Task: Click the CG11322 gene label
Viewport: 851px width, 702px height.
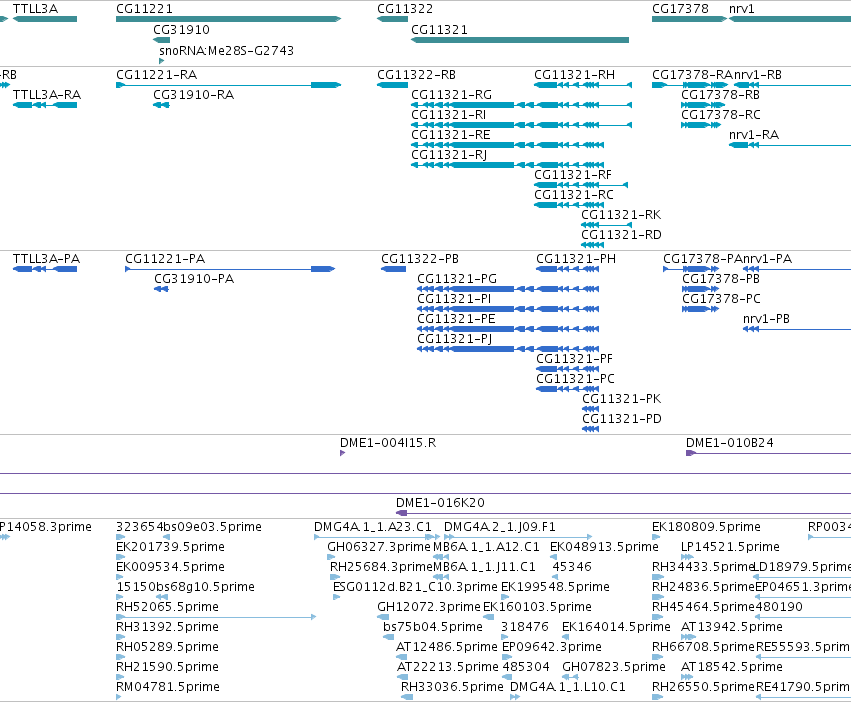Action: pyautogui.click(x=405, y=9)
